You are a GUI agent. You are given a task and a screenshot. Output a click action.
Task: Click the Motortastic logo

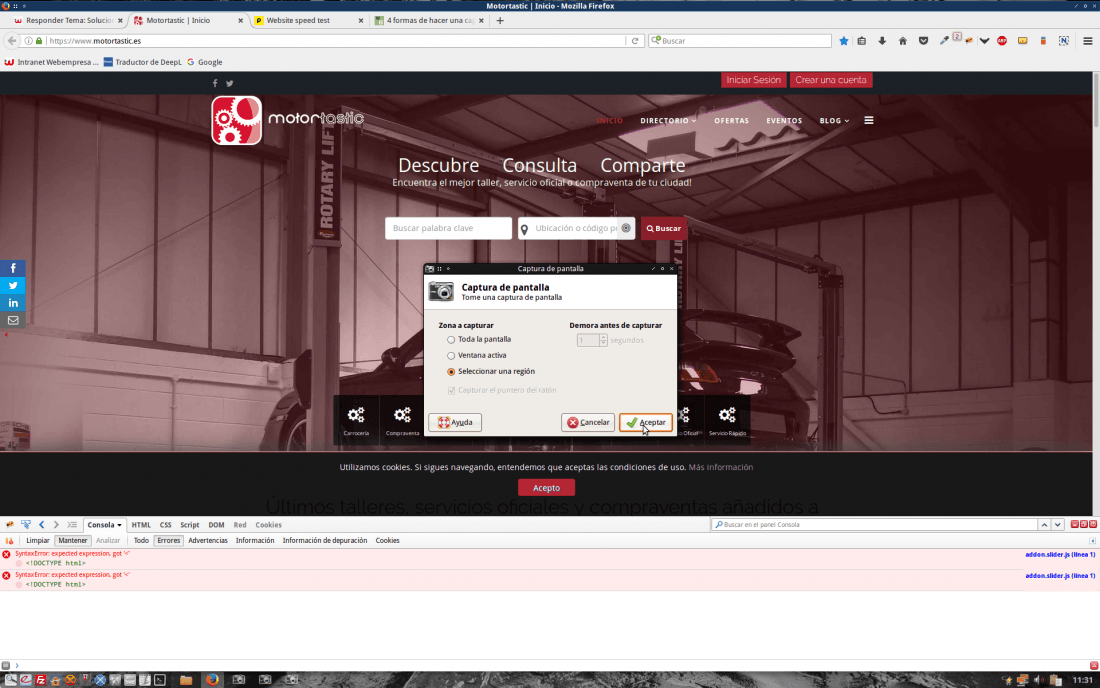coord(288,120)
